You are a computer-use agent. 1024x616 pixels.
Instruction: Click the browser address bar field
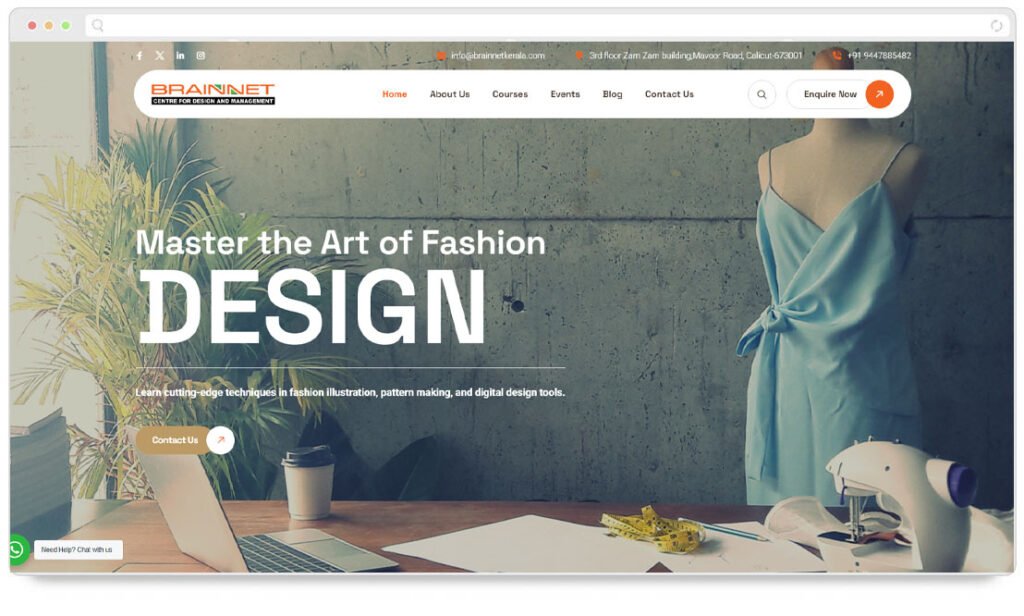point(547,25)
